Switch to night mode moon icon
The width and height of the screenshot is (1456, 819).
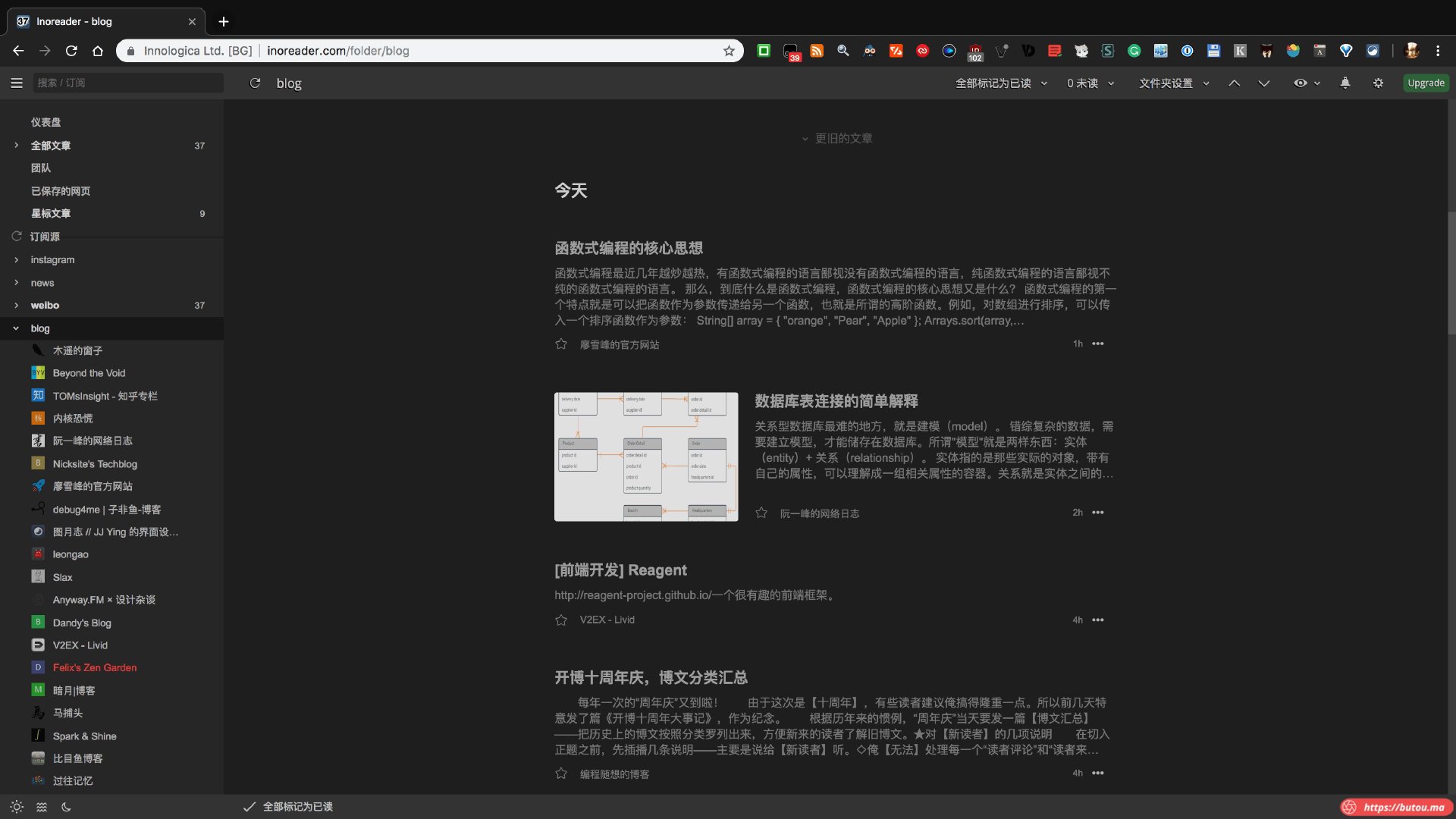66,807
